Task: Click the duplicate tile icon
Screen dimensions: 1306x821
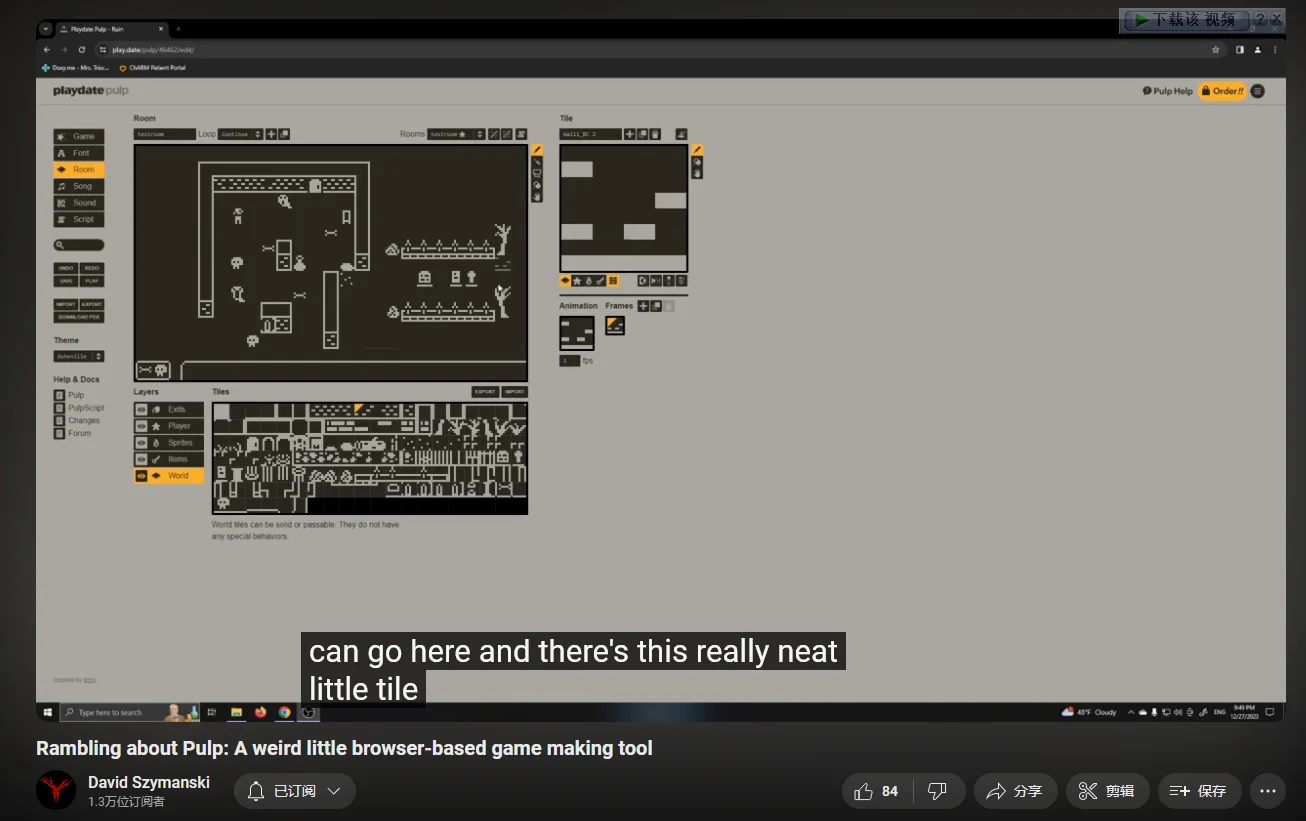Action: [x=643, y=134]
